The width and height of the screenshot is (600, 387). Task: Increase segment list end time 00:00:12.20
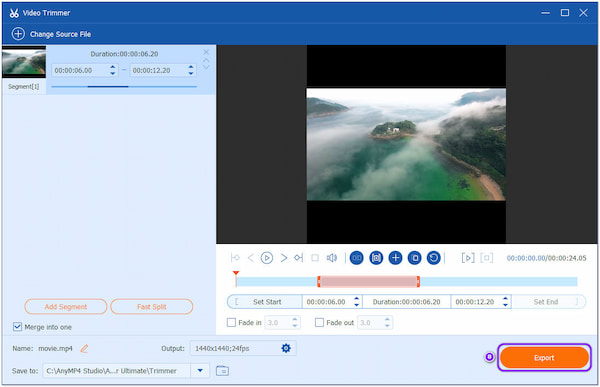(x=191, y=67)
